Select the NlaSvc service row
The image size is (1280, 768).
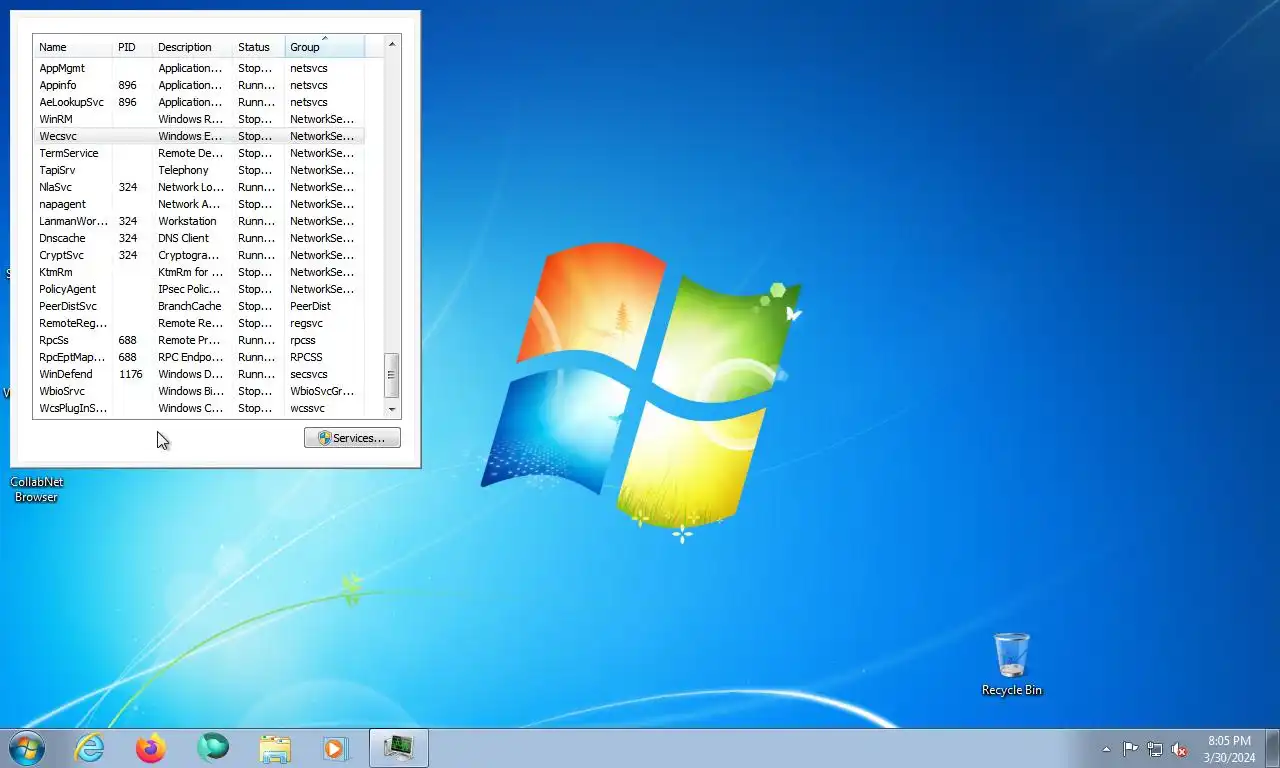pos(199,187)
